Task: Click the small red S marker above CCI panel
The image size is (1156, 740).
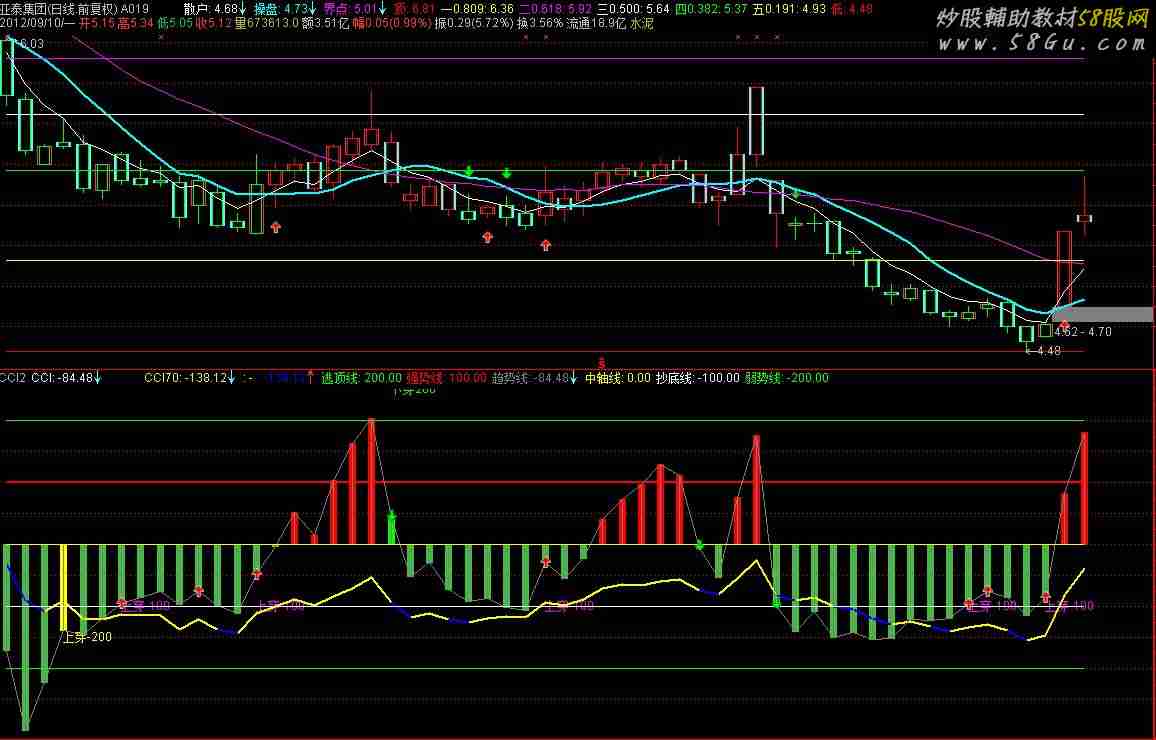Action: (601, 362)
